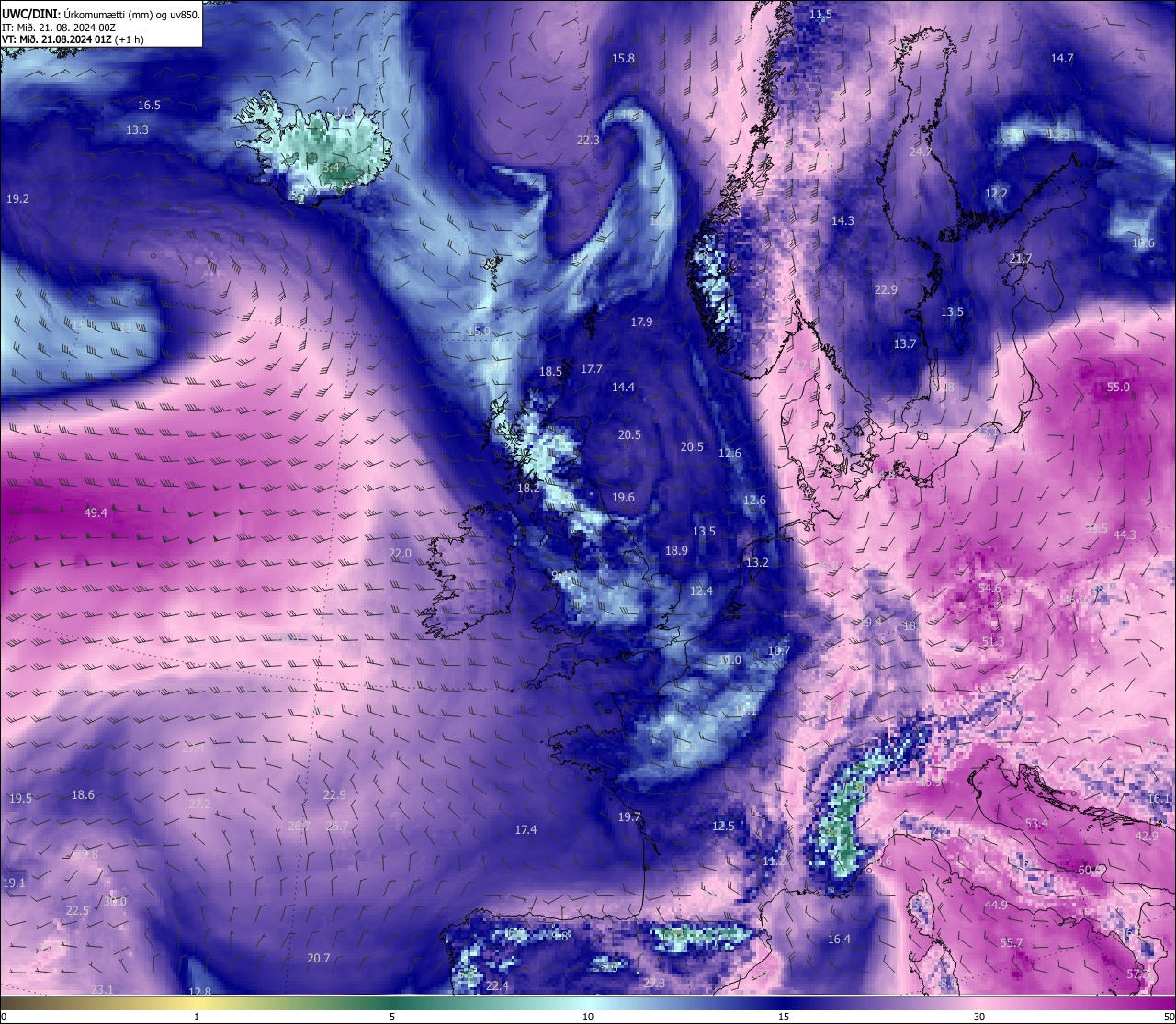Click the 'UWC/DINI: Úrkomumætti (mm) og uv850.' title text
The height and width of the screenshot is (1024, 1176).
click(x=100, y=14)
